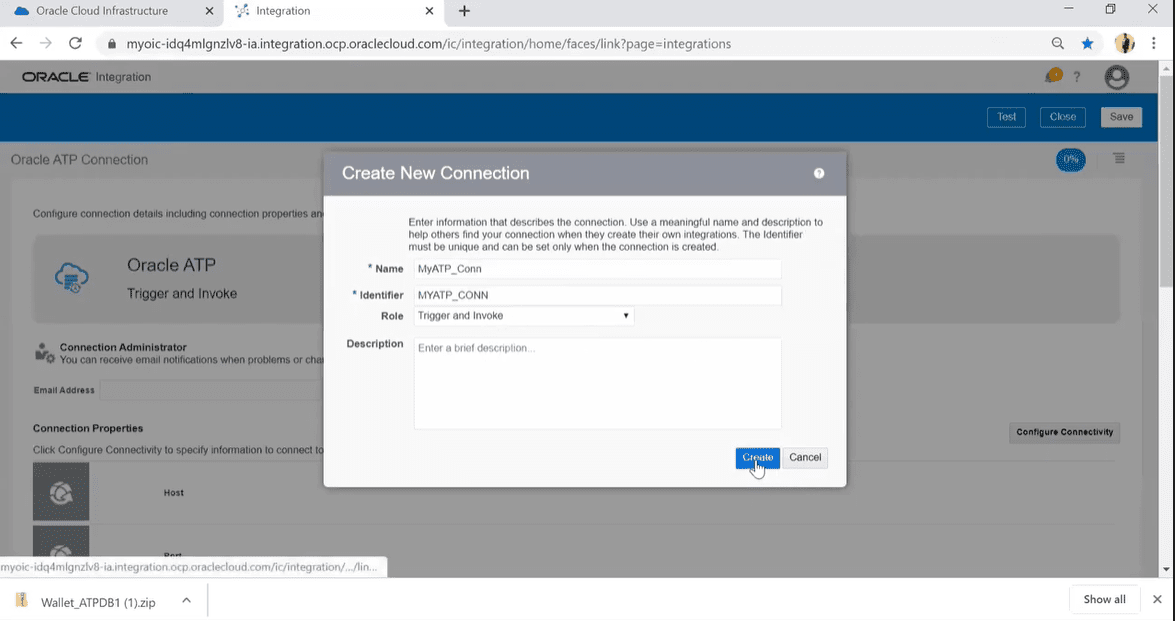Click the Oracle Integration logo
This screenshot has height=621, width=1175.
(86, 77)
